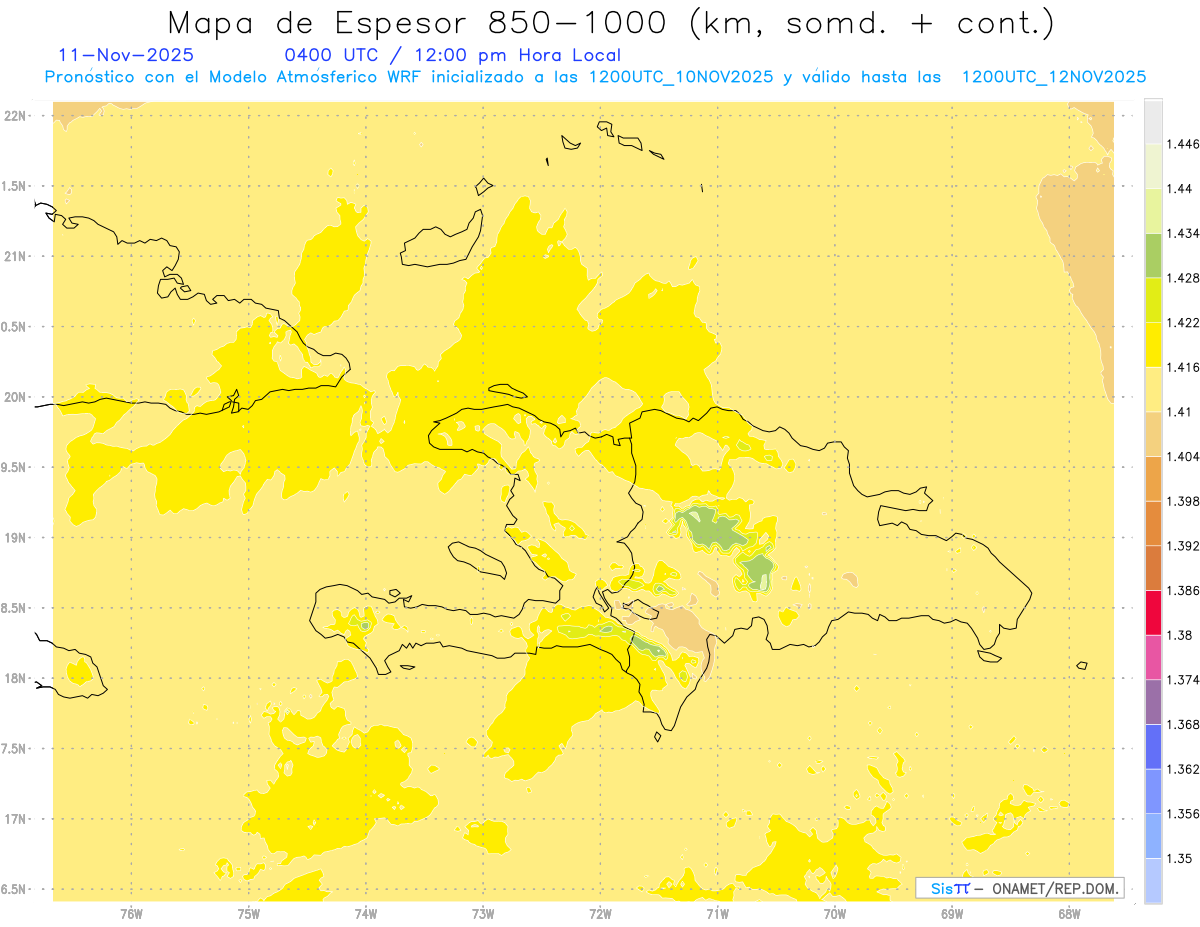The width and height of the screenshot is (1200, 927).
Task: Select the date text '11-Nov-2025'
Action: coord(126,55)
